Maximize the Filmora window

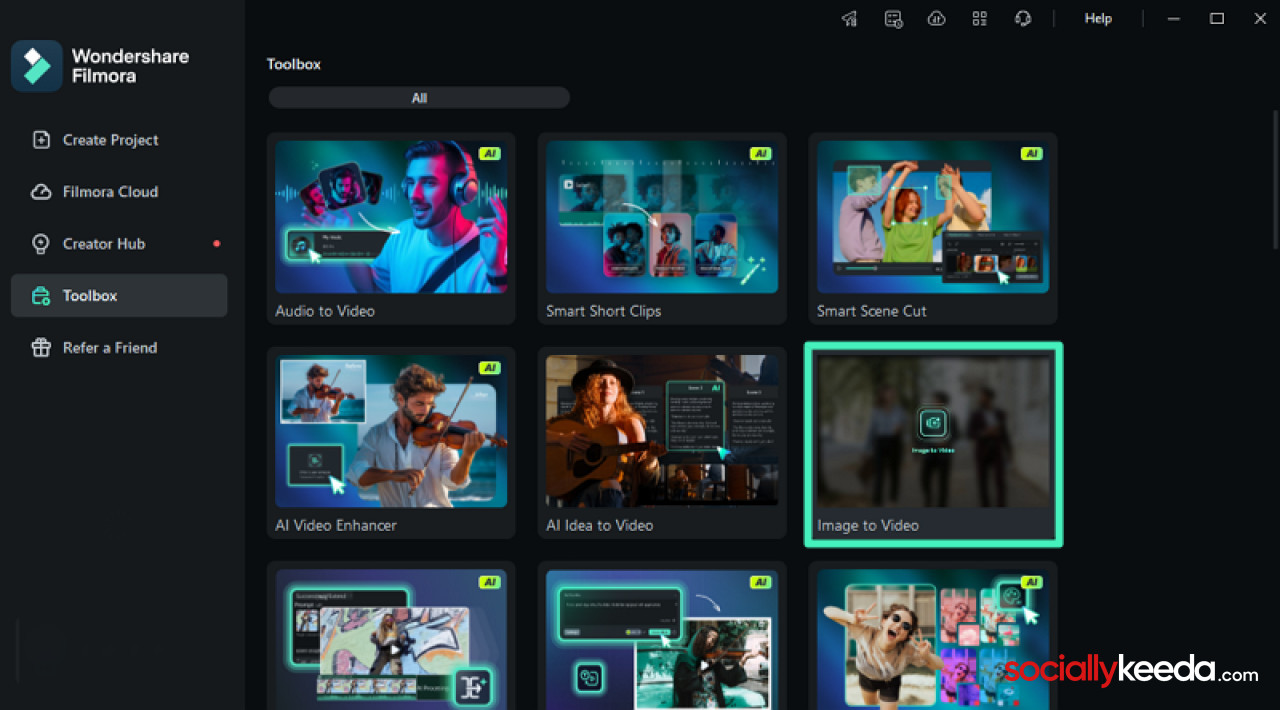[x=1217, y=19]
